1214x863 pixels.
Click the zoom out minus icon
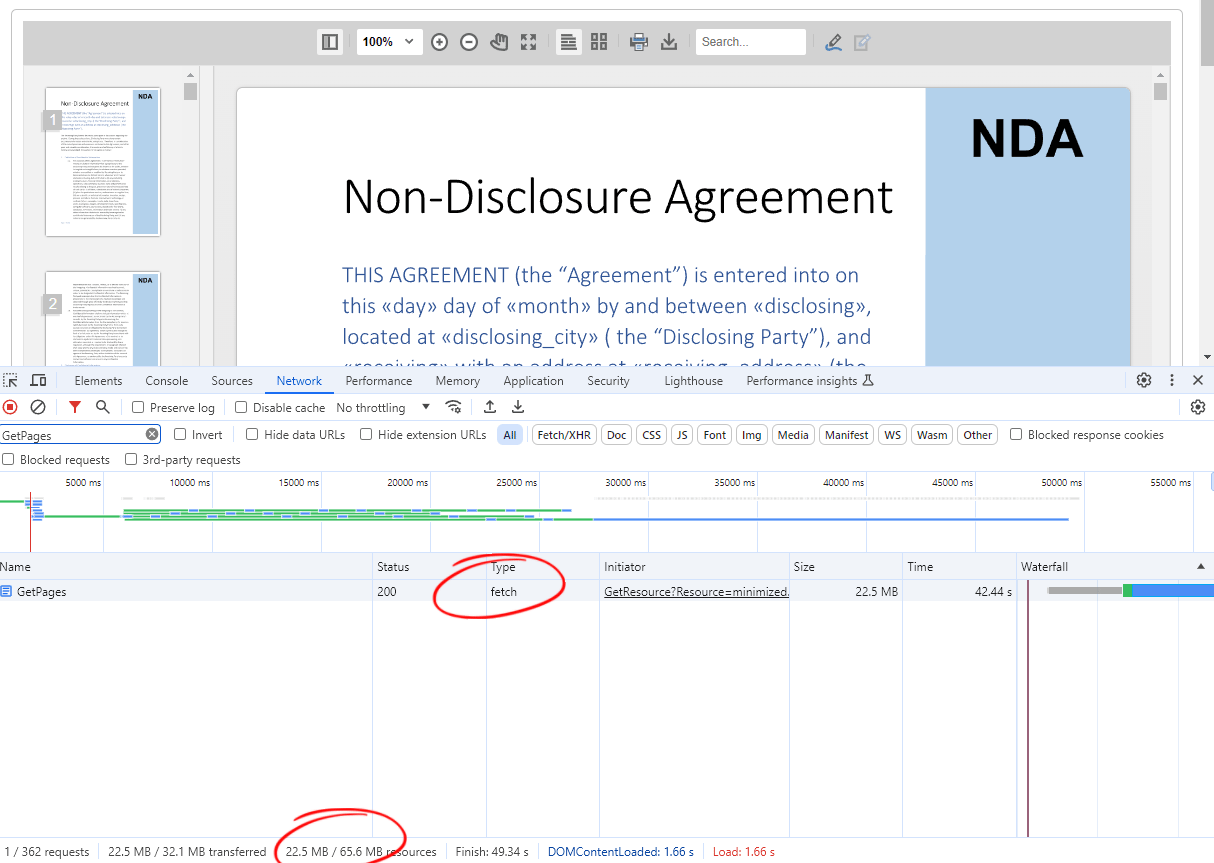click(469, 42)
